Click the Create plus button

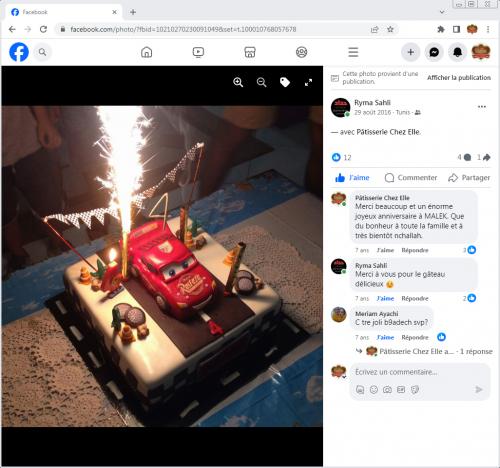coord(411,52)
